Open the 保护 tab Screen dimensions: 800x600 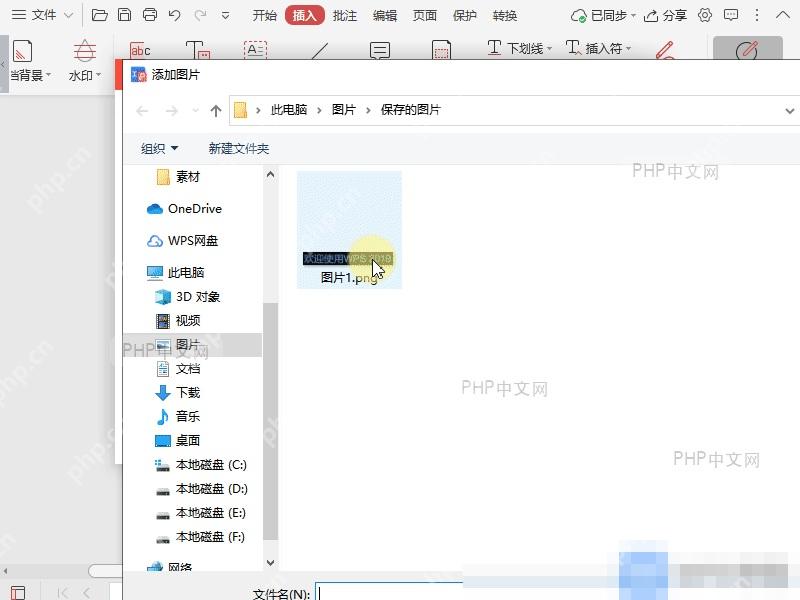465,15
